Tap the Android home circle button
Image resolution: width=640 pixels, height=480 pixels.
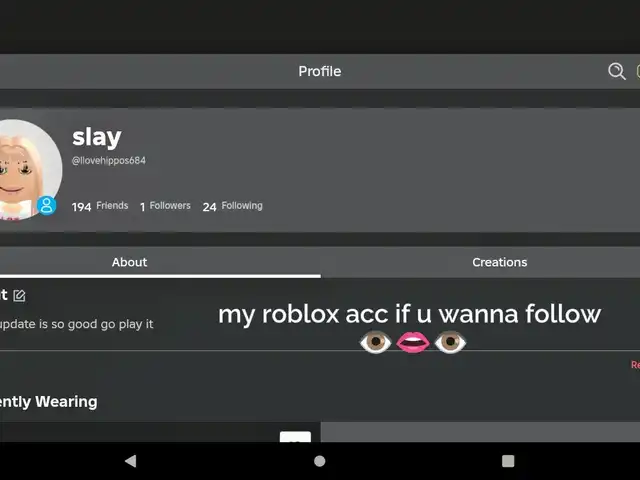click(320, 461)
